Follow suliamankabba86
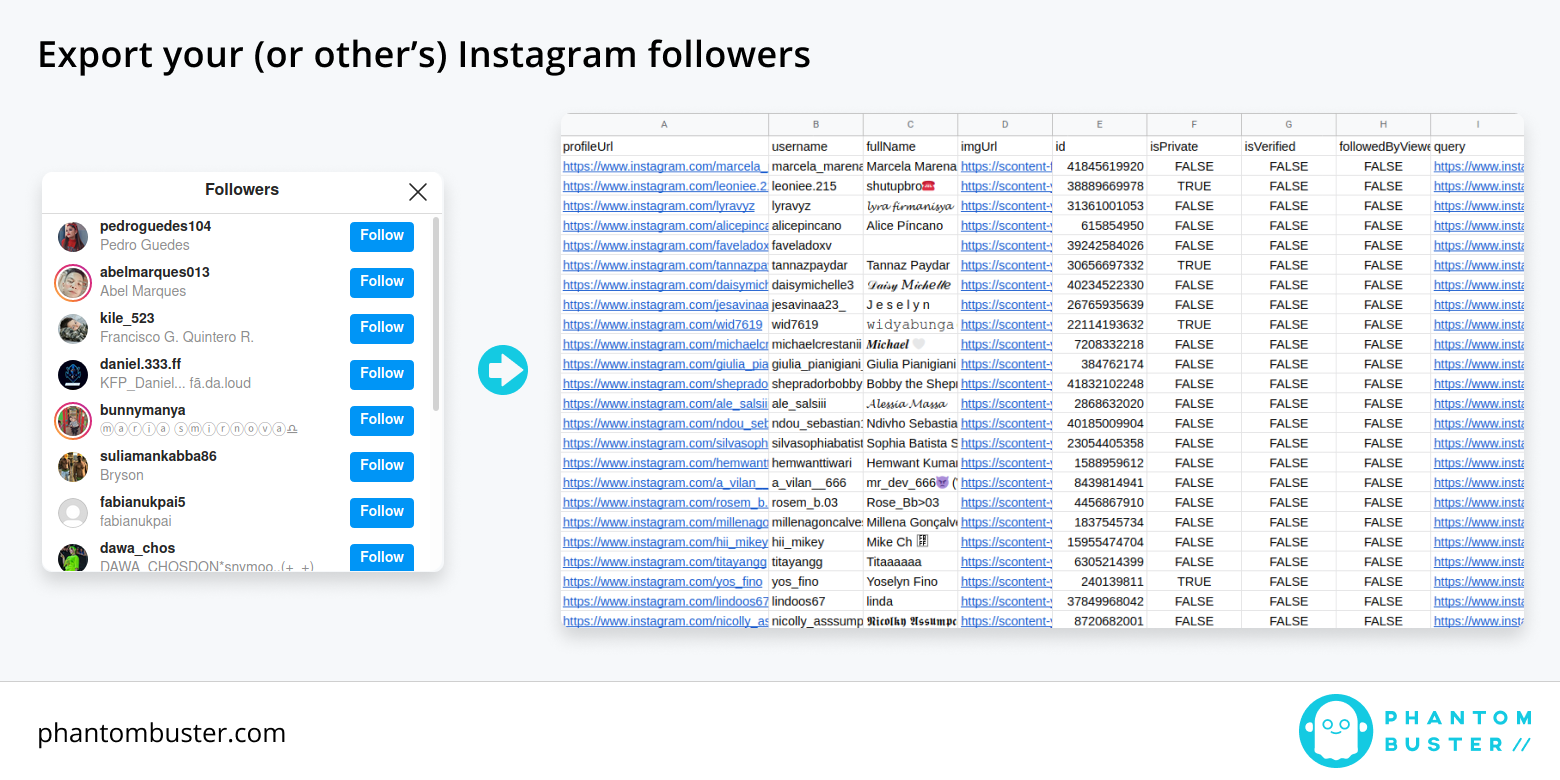This screenshot has height=780, width=1560. pos(382,467)
